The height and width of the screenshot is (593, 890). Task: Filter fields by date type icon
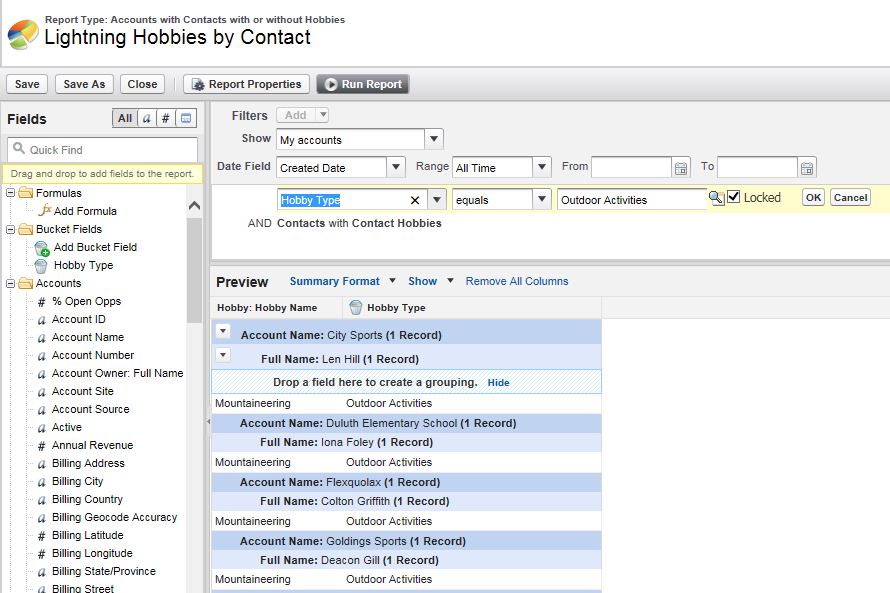click(186, 118)
